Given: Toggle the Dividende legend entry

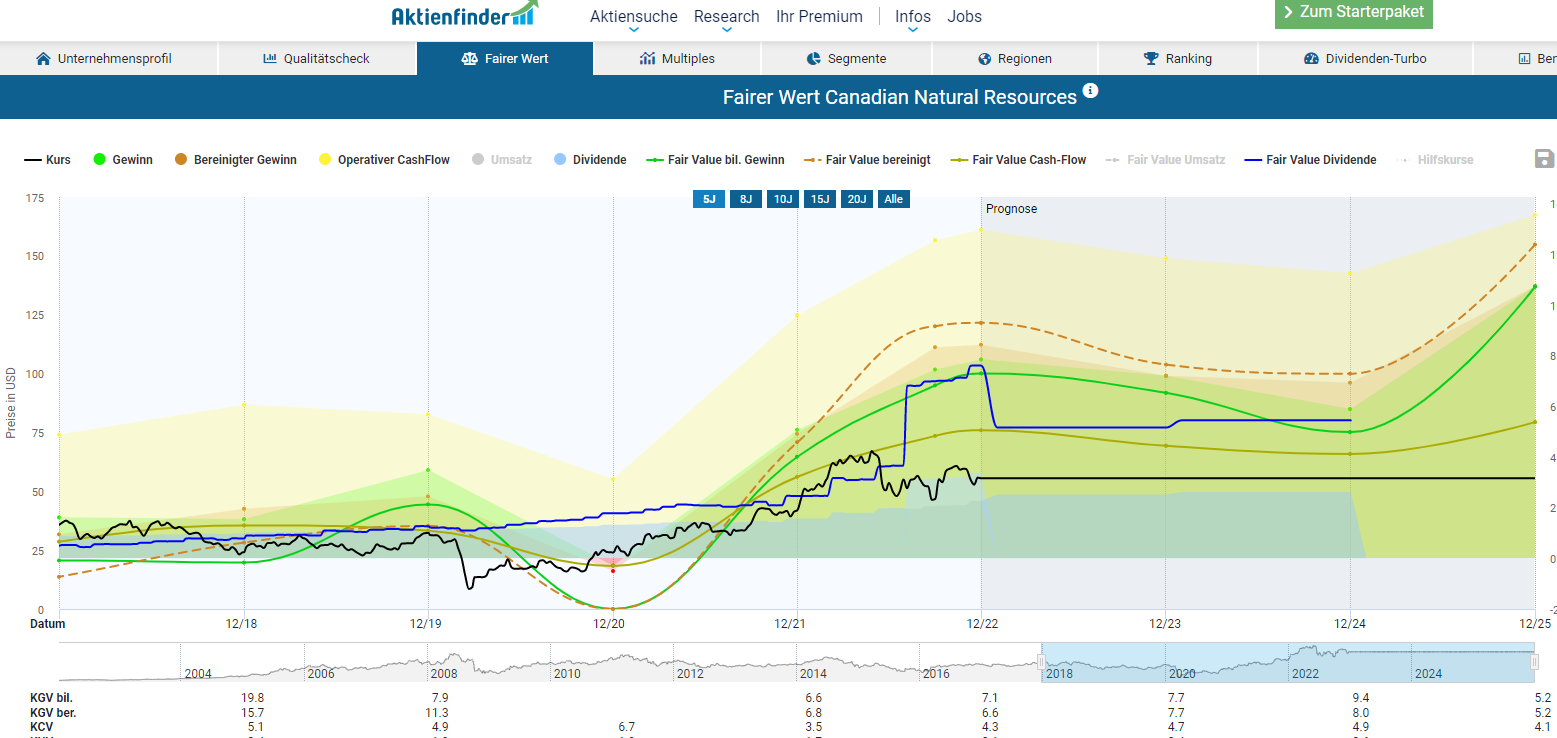Looking at the screenshot, I should (590, 160).
